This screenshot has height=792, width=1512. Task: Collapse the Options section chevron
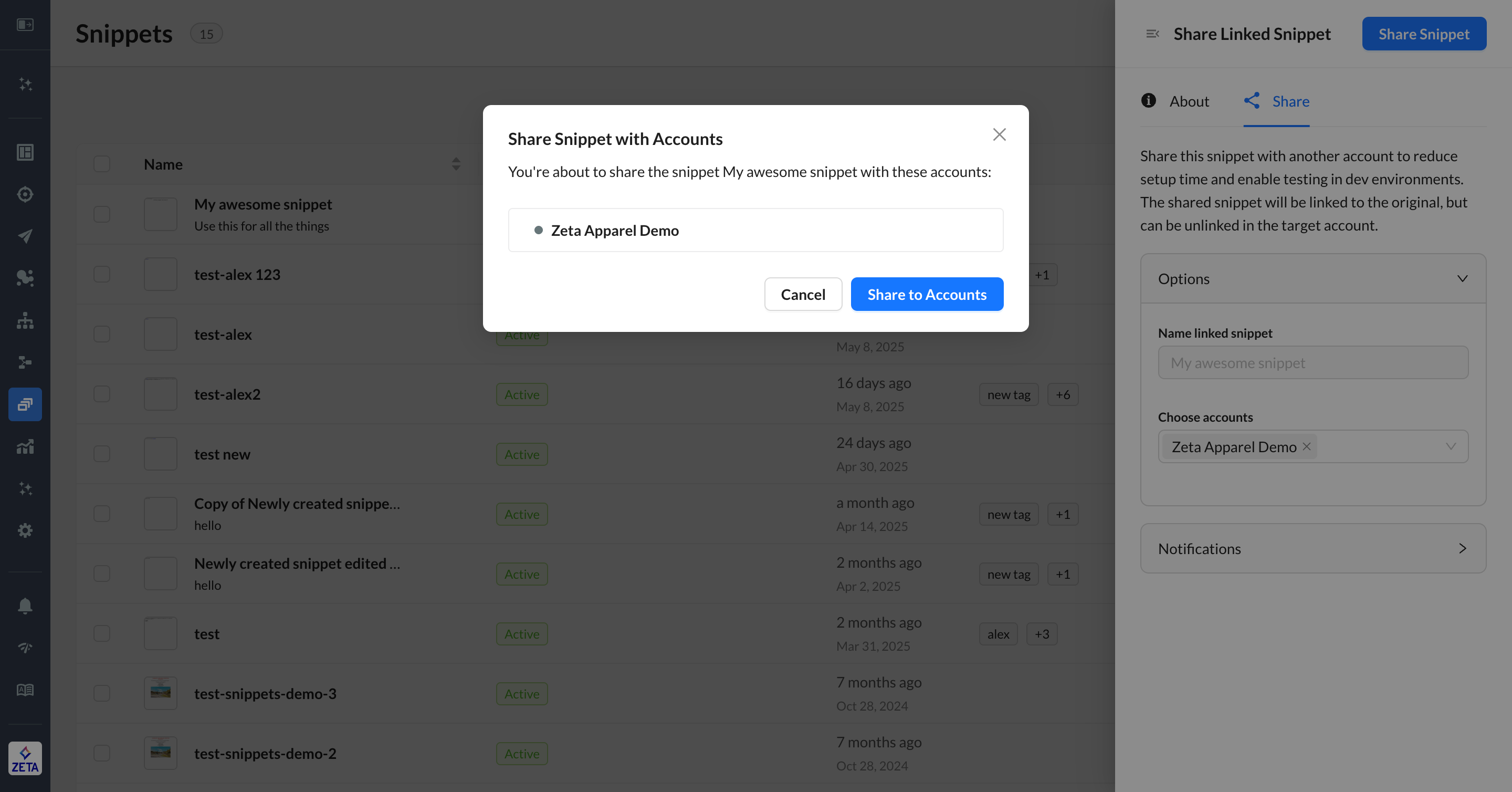point(1462,278)
